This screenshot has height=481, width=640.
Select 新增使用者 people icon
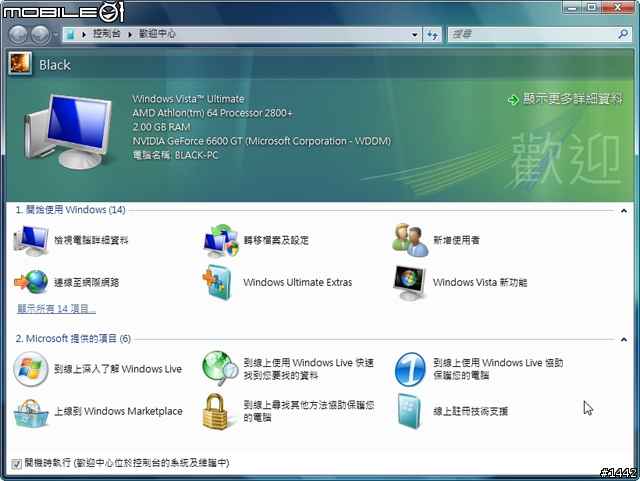coord(410,240)
